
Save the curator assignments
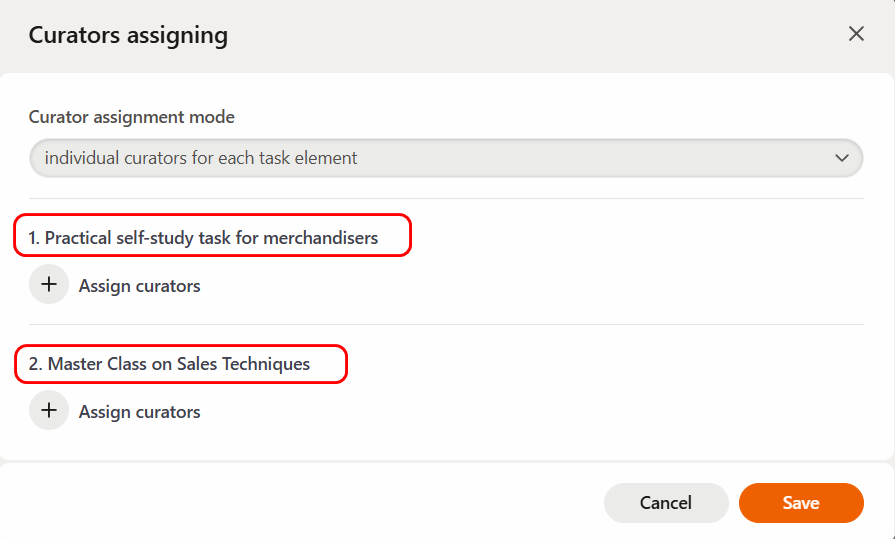click(x=800, y=503)
